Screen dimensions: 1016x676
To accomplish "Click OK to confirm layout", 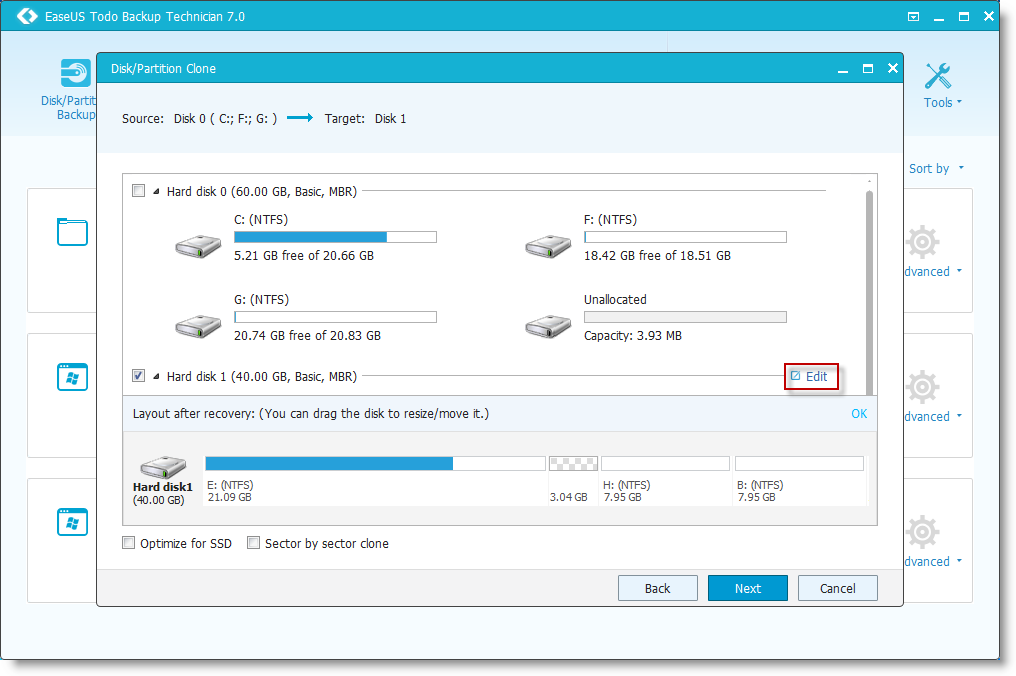I will [859, 414].
